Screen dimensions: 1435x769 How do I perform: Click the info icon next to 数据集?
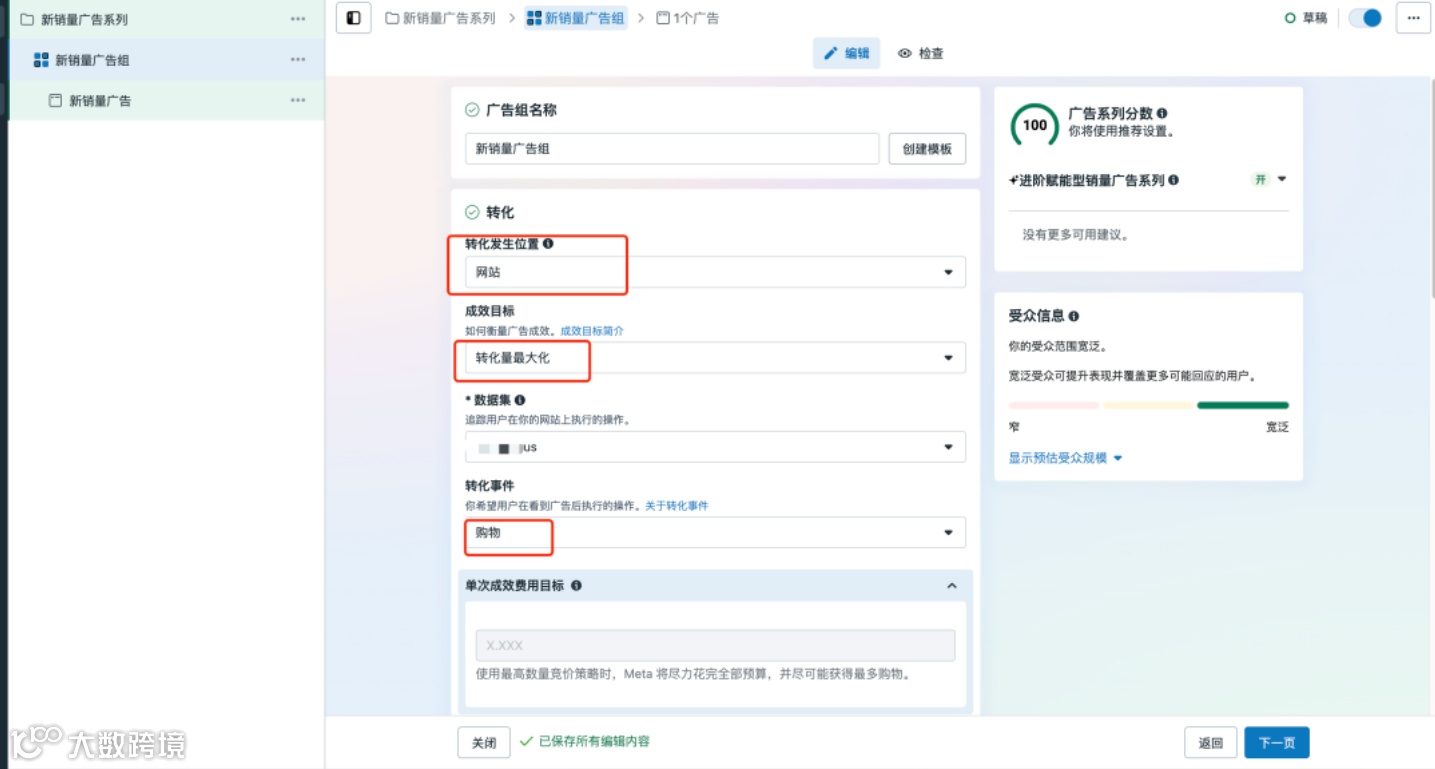pos(520,400)
